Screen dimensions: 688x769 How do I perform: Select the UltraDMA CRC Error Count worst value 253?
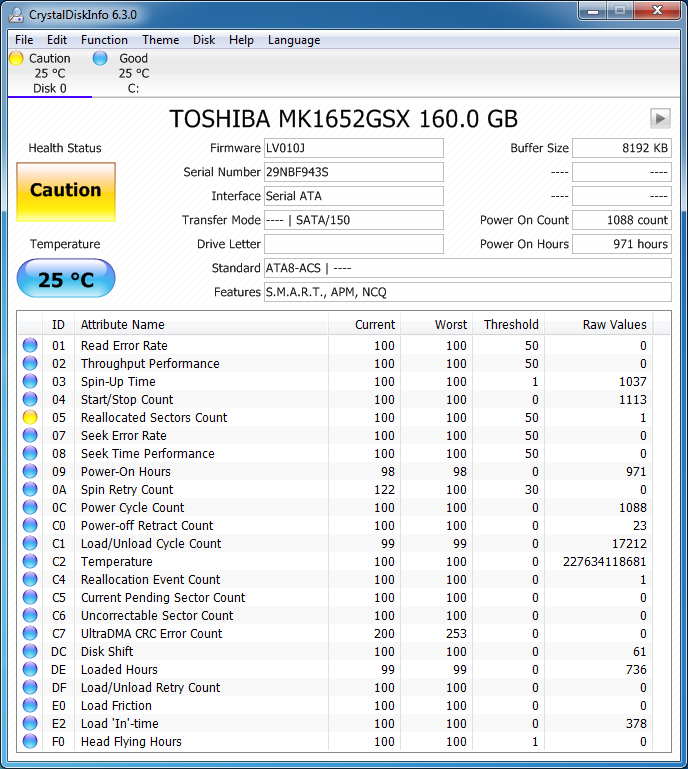coord(457,634)
